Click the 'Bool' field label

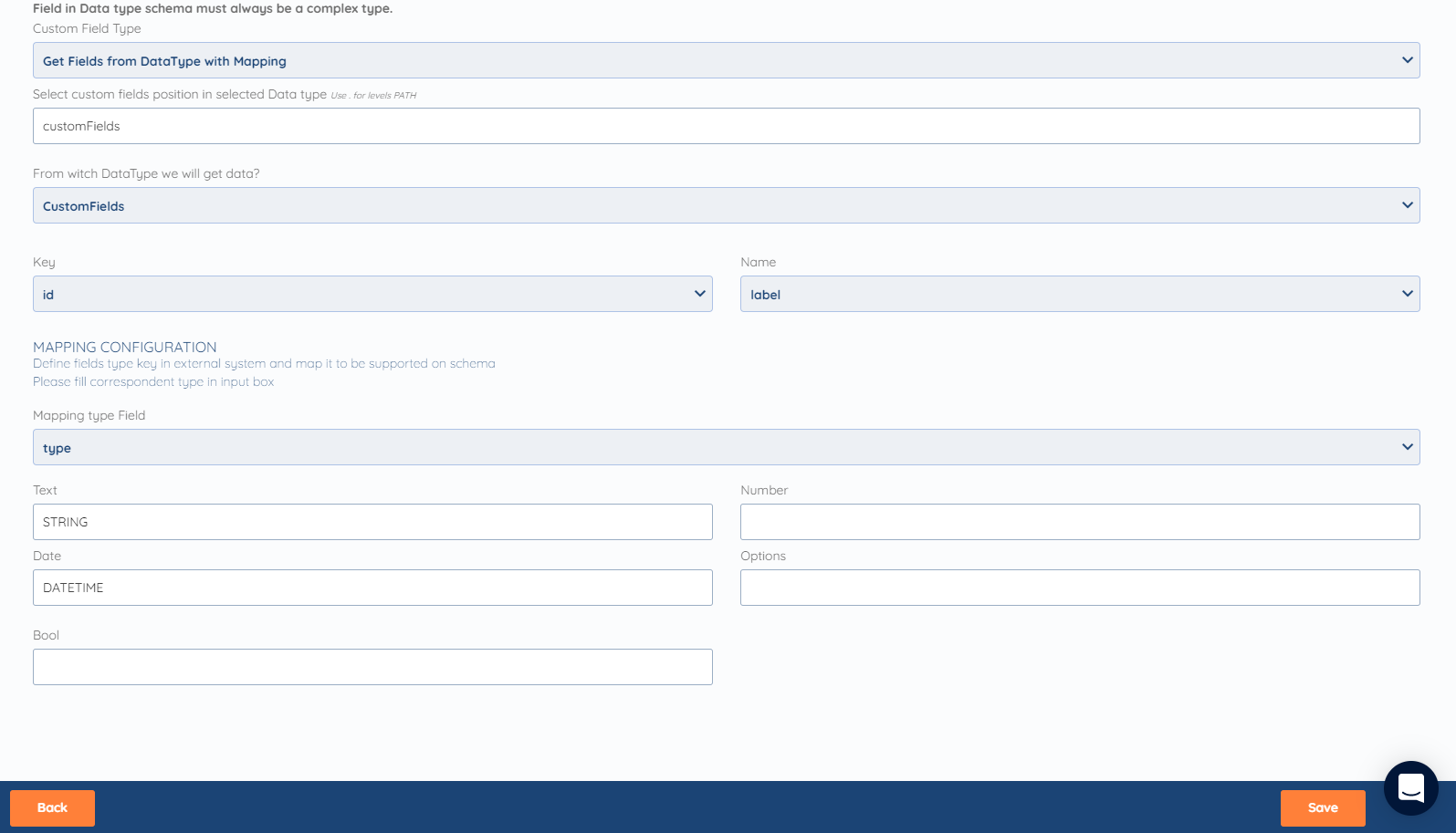click(x=46, y=635)
